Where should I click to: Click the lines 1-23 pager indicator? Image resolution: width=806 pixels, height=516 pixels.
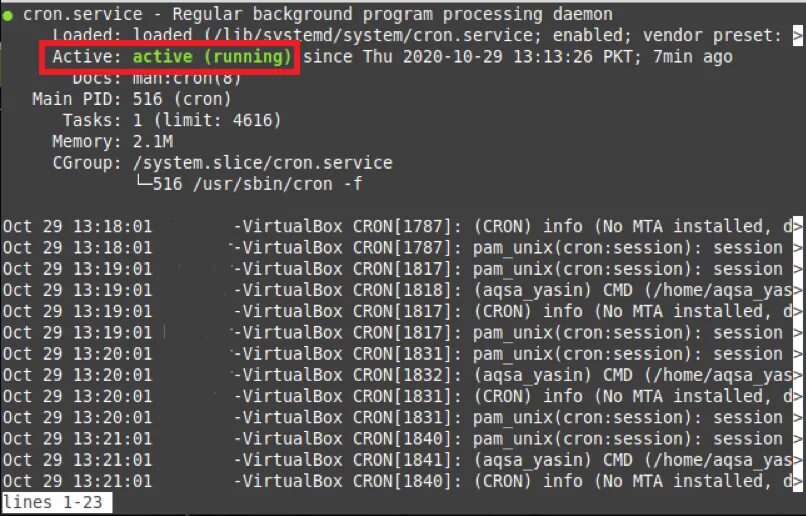pos(52,502)
